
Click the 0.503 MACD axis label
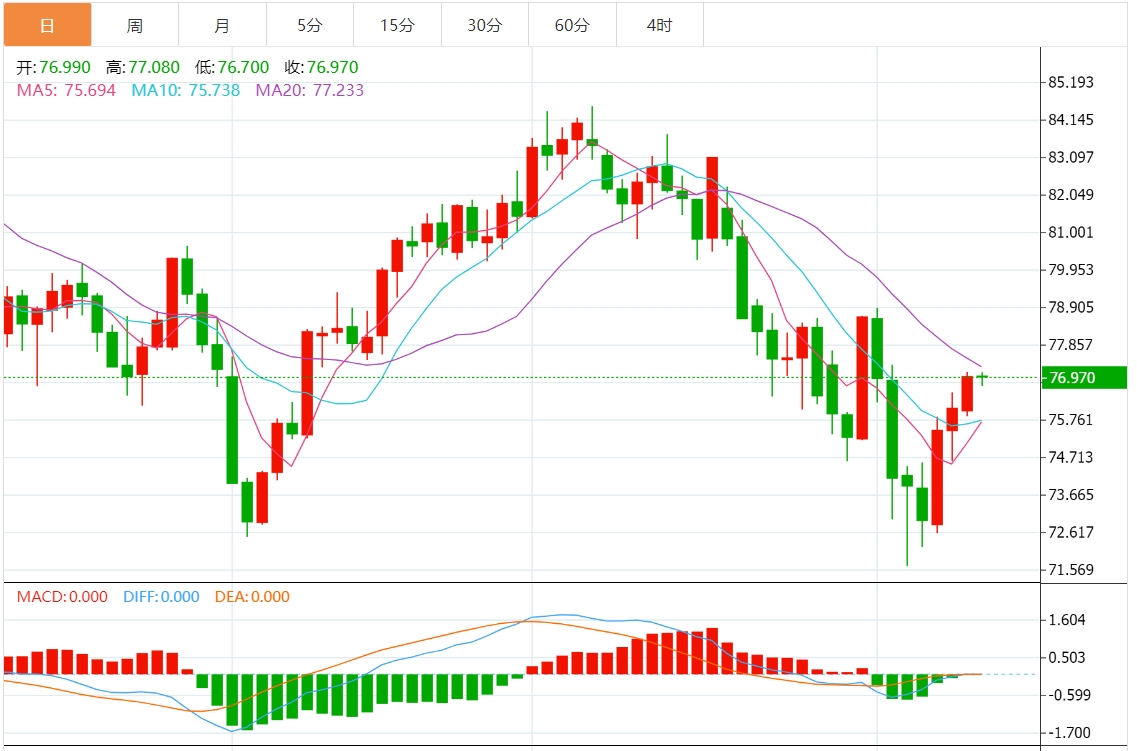pos(1067,657)
